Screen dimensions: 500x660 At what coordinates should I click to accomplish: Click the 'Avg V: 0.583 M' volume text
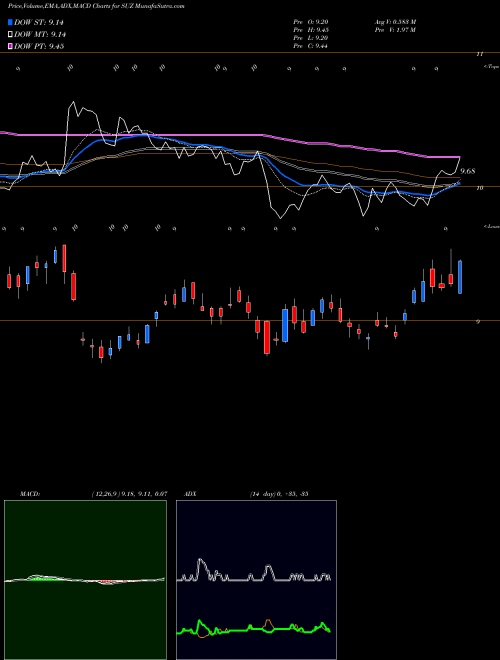coord(395,22)
